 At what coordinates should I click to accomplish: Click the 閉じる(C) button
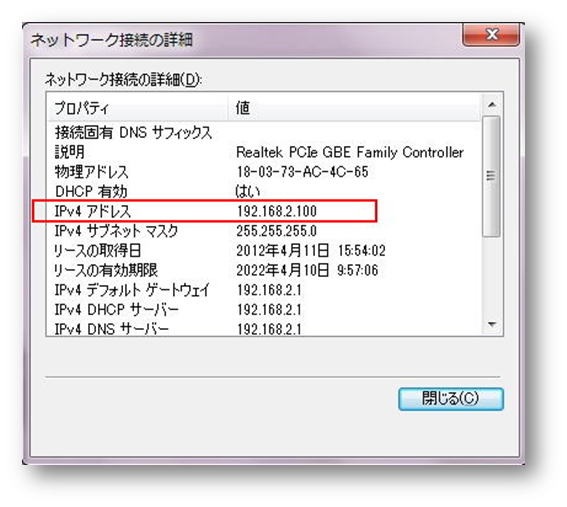tap(451, 399)
